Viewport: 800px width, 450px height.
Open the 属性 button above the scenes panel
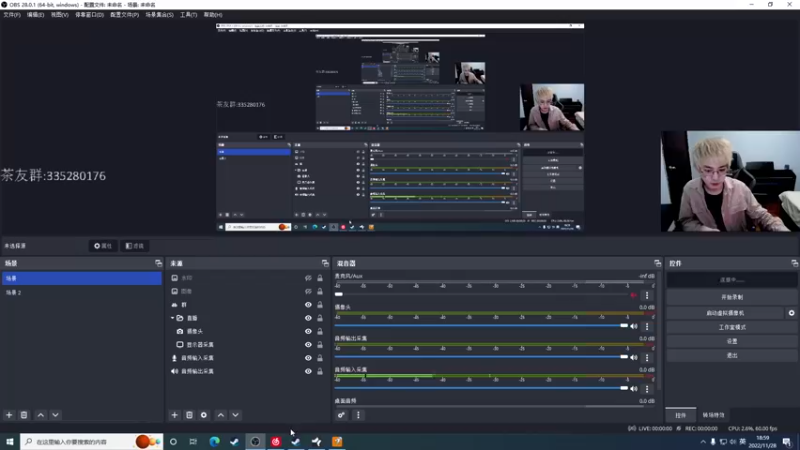click(103, 246)
